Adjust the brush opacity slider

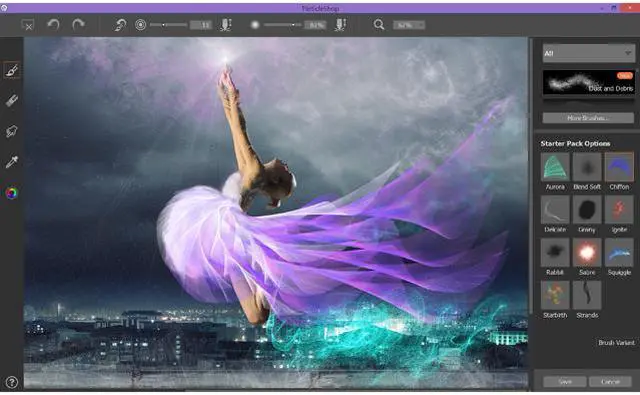point(282,25)
